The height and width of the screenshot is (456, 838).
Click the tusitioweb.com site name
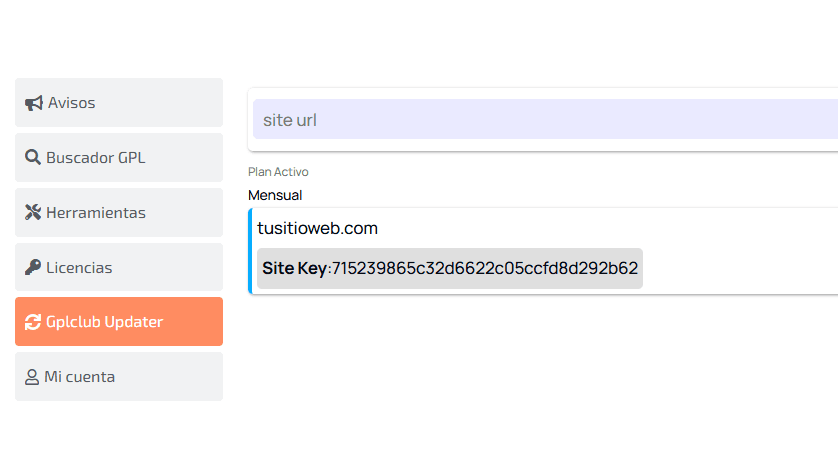(317, 229)
